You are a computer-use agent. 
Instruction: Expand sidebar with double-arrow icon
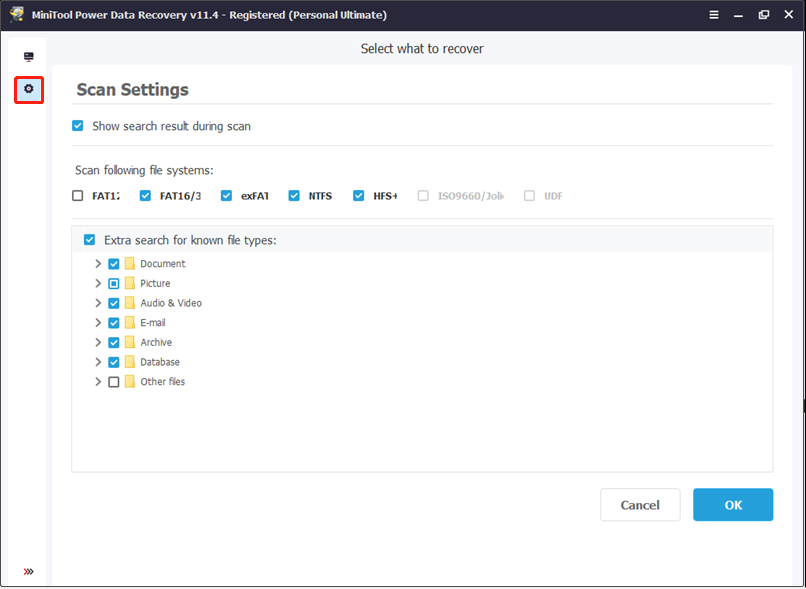click(29, 571)
